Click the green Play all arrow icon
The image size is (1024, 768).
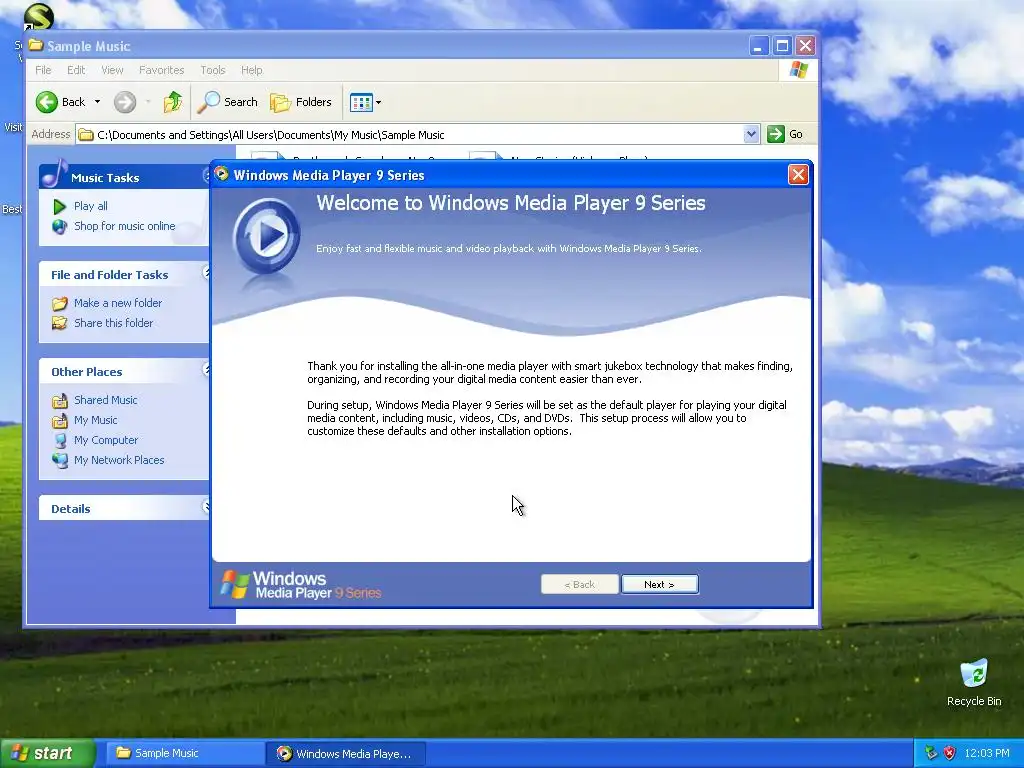pyautogui.click(x=59, y=206)
